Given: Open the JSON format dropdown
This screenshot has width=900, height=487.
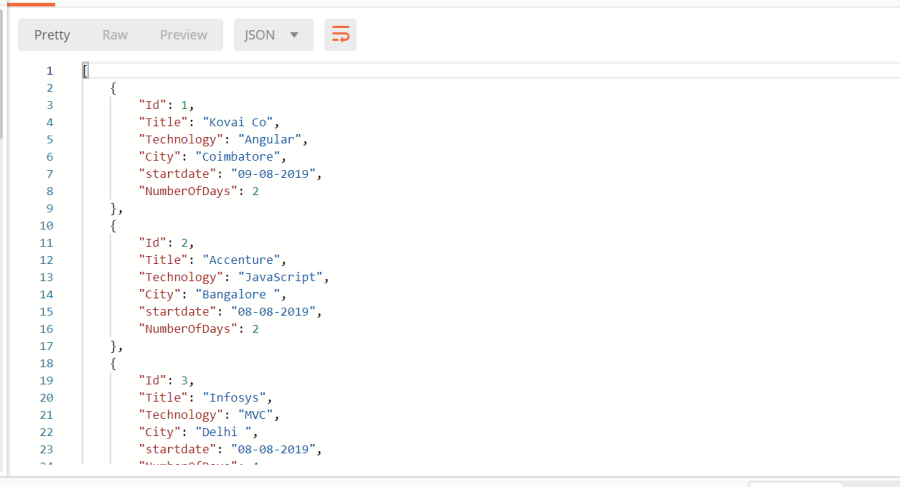Looking at the screenshot, I should tap(273, 35).
